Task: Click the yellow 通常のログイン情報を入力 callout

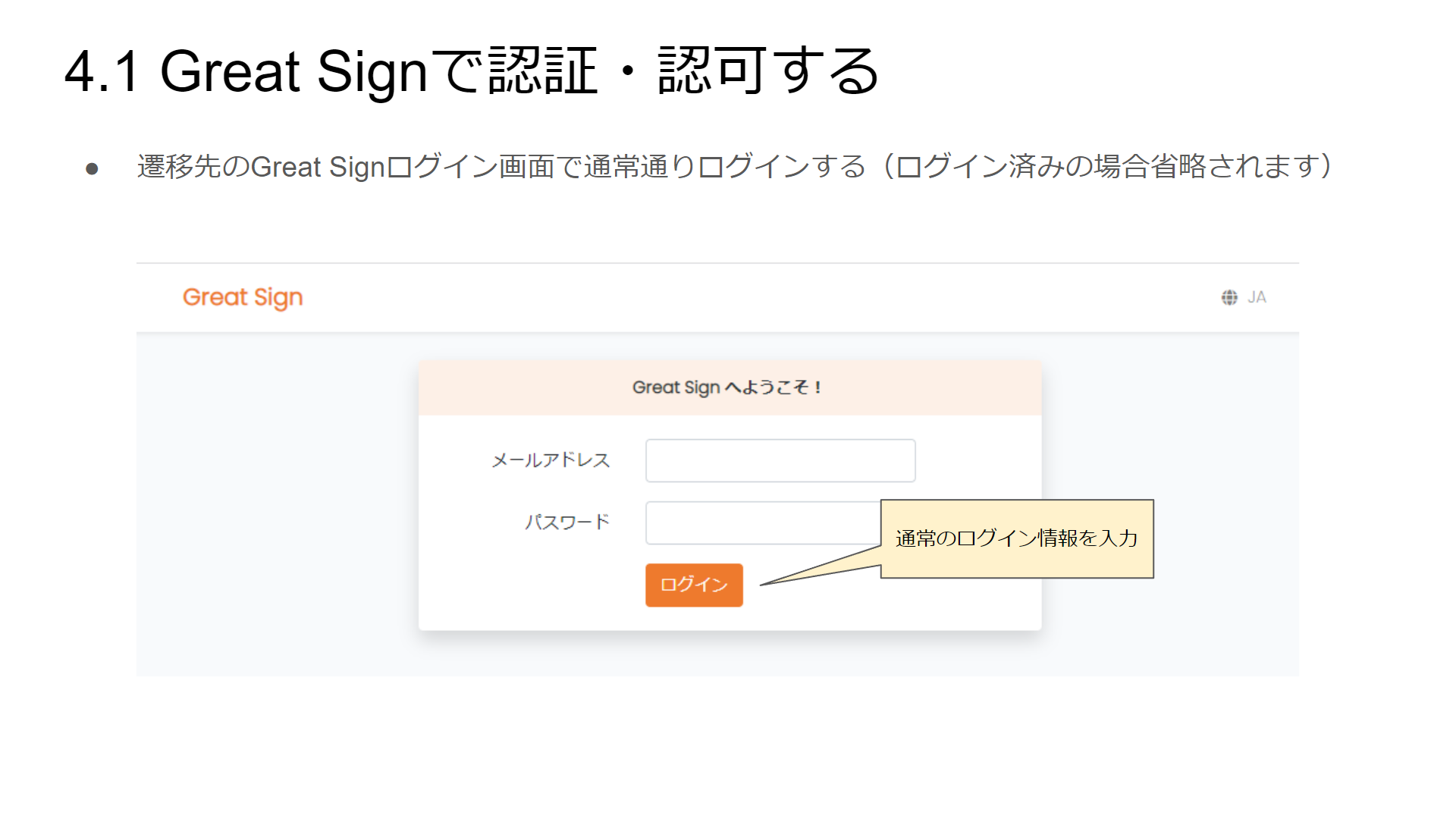Action: pyautogui.click(x=1017, y=538)
